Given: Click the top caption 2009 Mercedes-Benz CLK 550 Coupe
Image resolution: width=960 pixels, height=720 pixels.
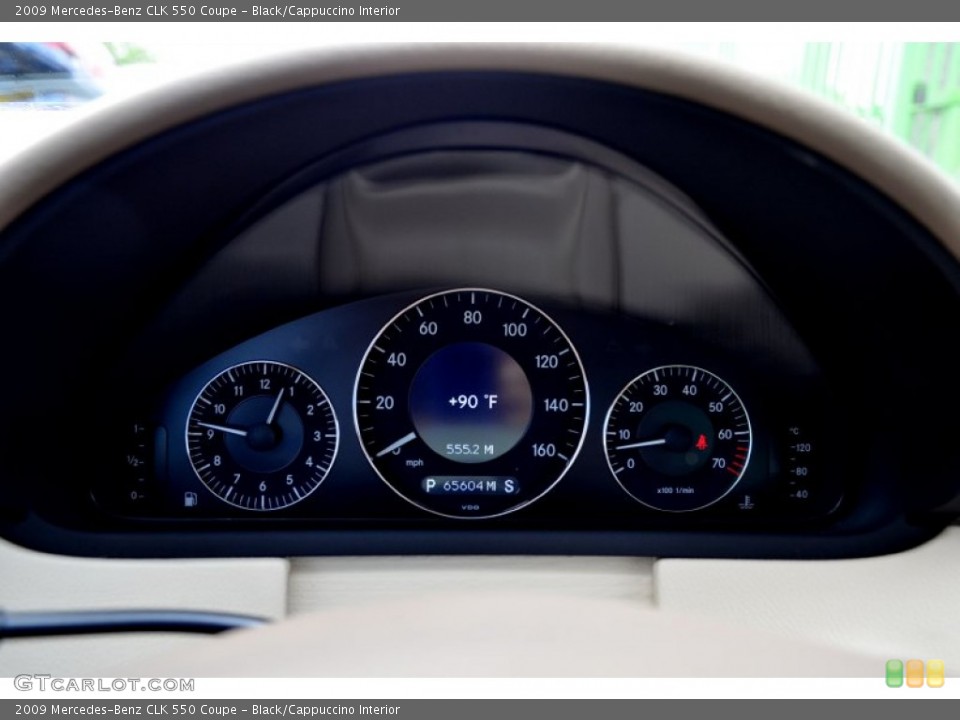Looking at the screenshot, I should pyautogui.click(x=126, y=10).
